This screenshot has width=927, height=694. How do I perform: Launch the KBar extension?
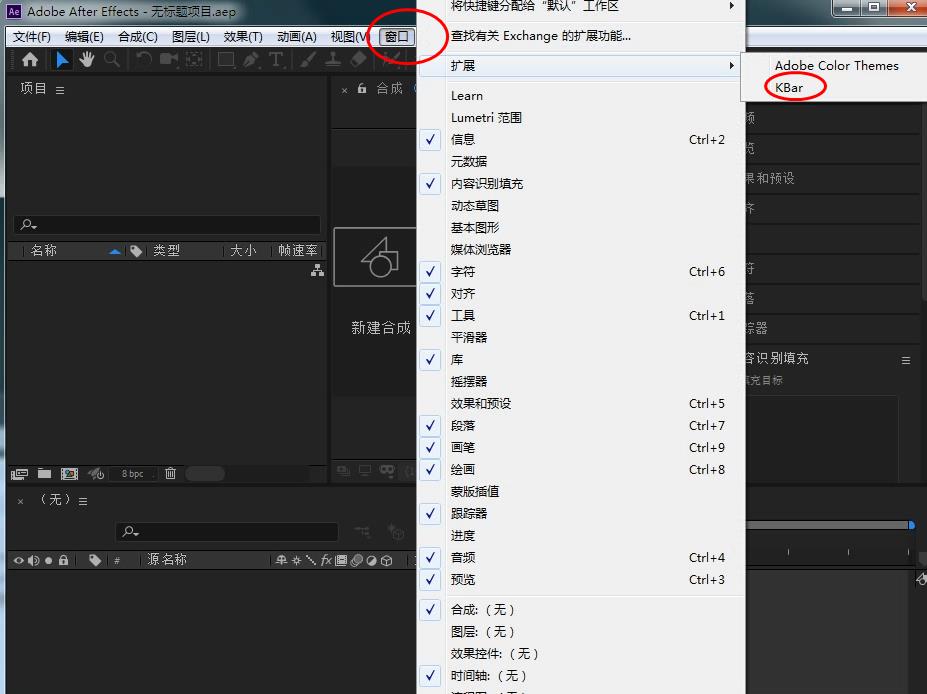[x=789, y=87]
